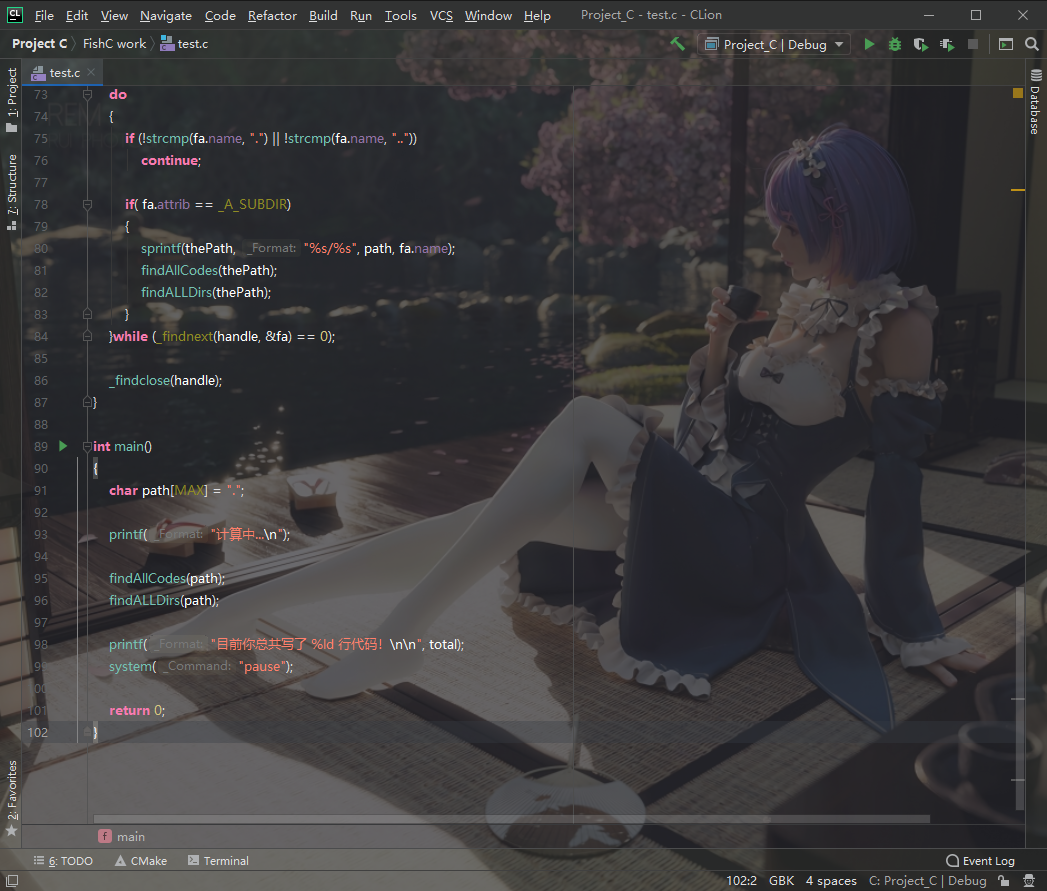
Task: Click the CMake triangle icon
Action: point(120,861)
